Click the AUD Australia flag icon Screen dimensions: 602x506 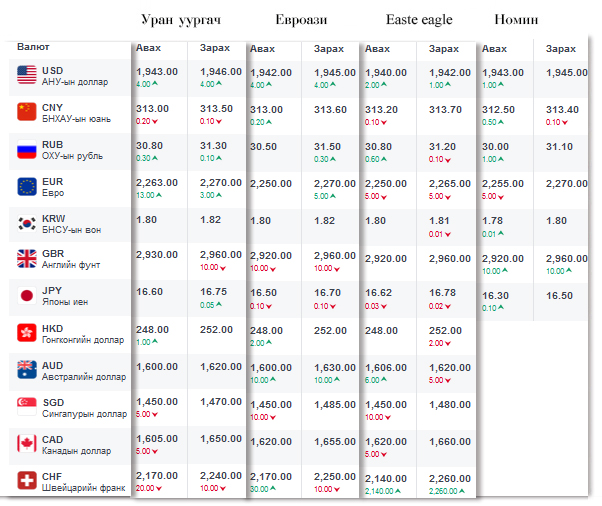click(27, 369)
